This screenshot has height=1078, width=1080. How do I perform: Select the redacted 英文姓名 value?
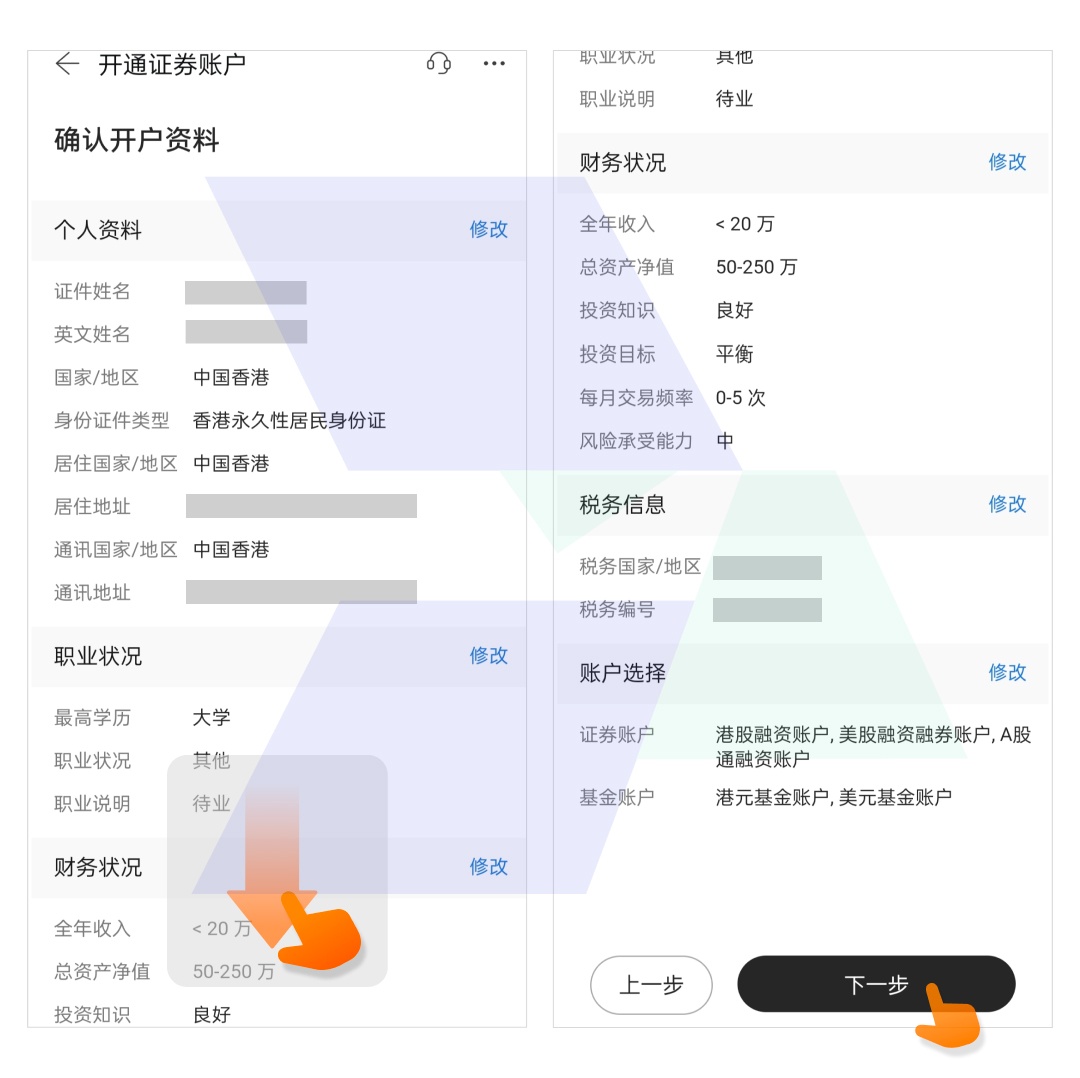click(x=246, y=332)
